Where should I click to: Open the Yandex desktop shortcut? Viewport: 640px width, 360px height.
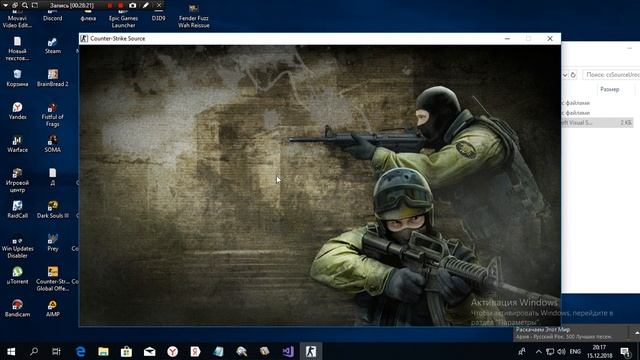coord(17,111)
